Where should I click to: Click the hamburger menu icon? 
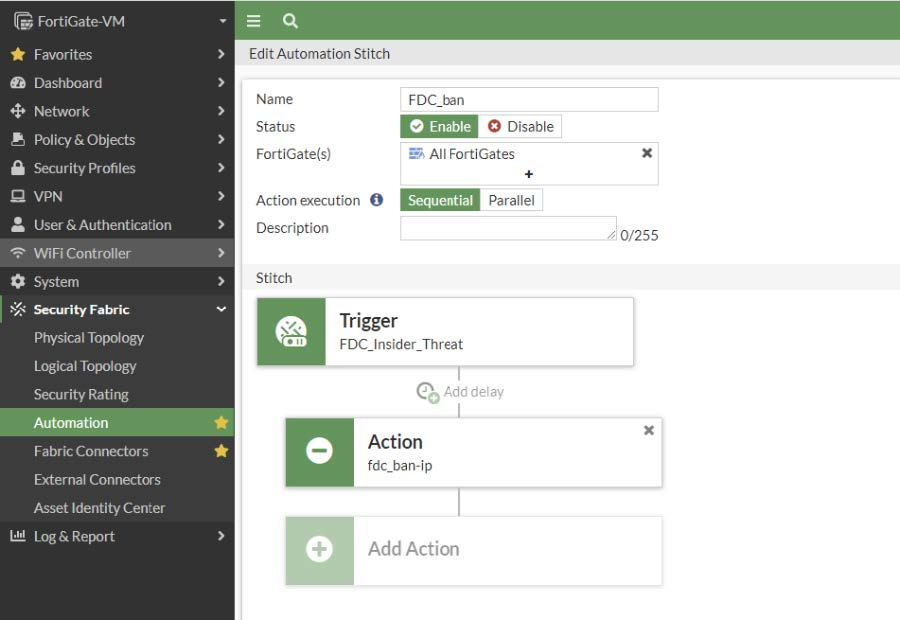click(x=253, y=21)
